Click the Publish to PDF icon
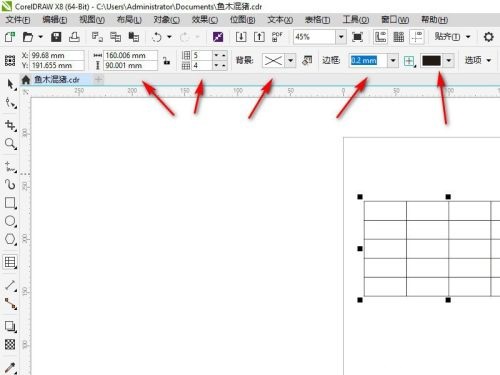The height and width of the screenshot is (375, 500). (277, 37)
